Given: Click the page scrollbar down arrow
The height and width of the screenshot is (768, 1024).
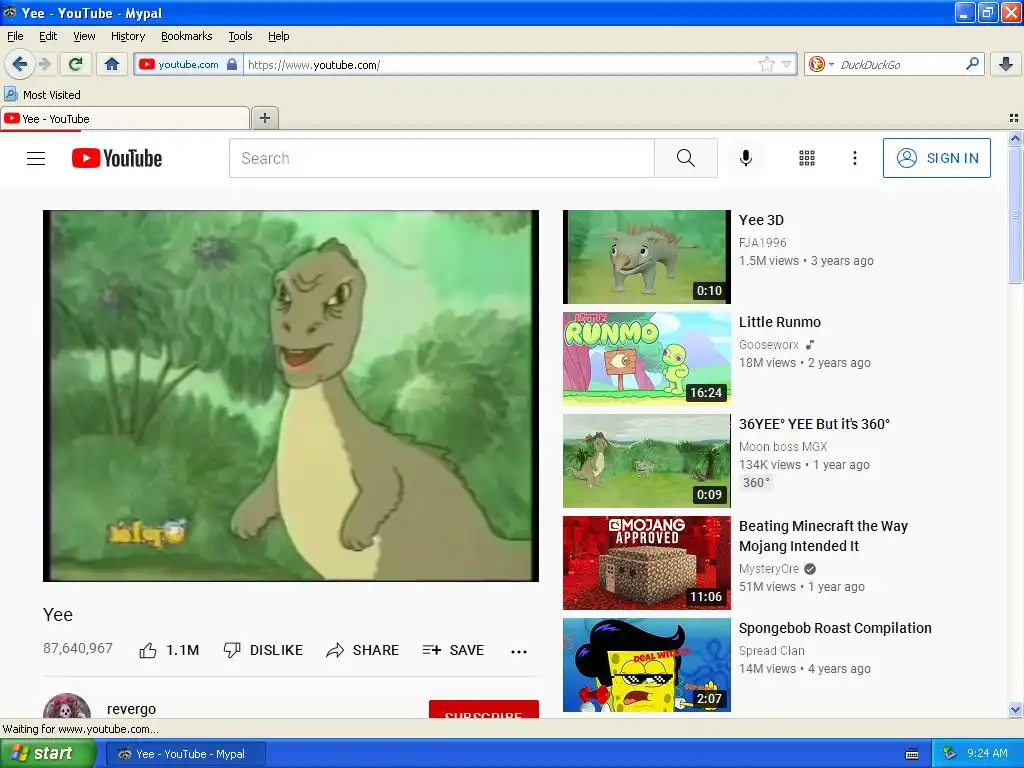Looking at the screenshot, I should (1015, 710).
